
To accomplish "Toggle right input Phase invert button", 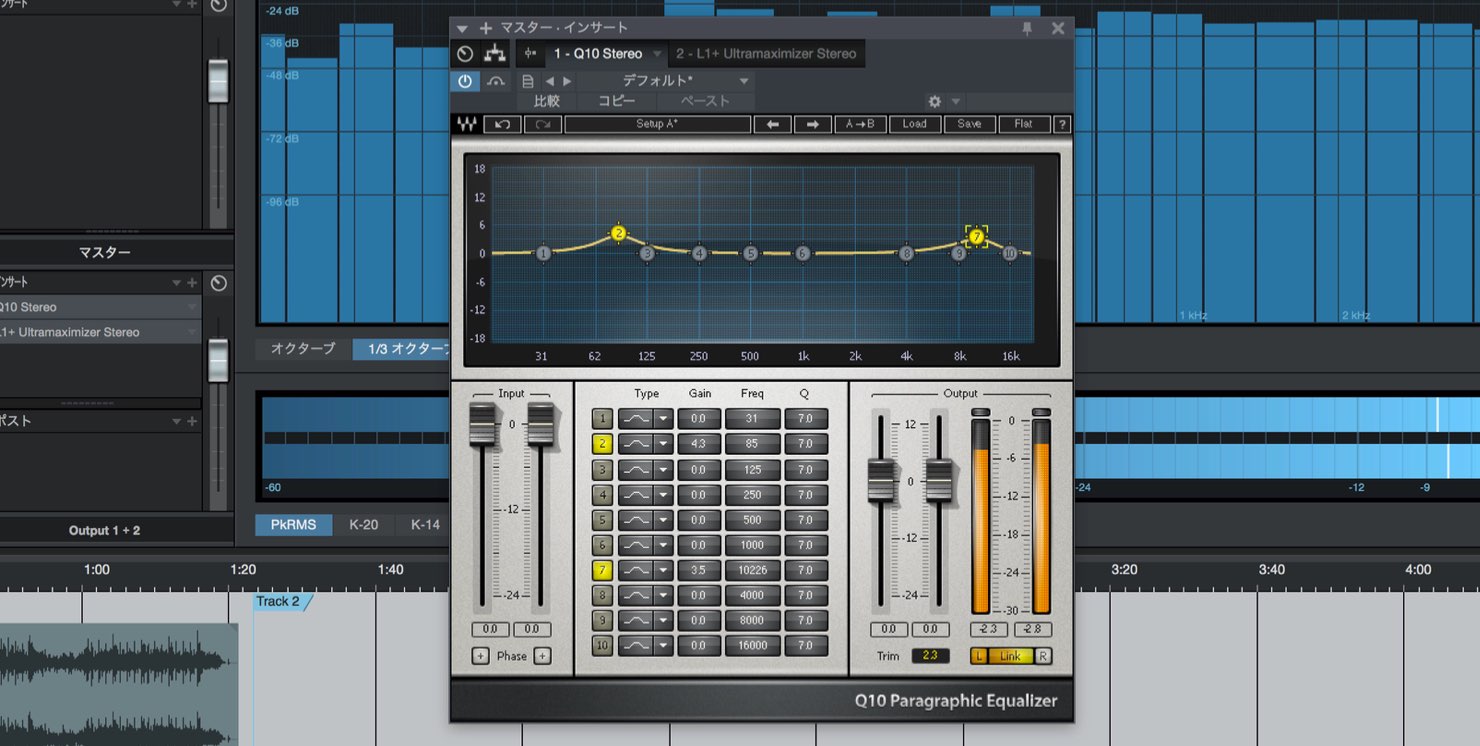I will click(x=542, y=656).
